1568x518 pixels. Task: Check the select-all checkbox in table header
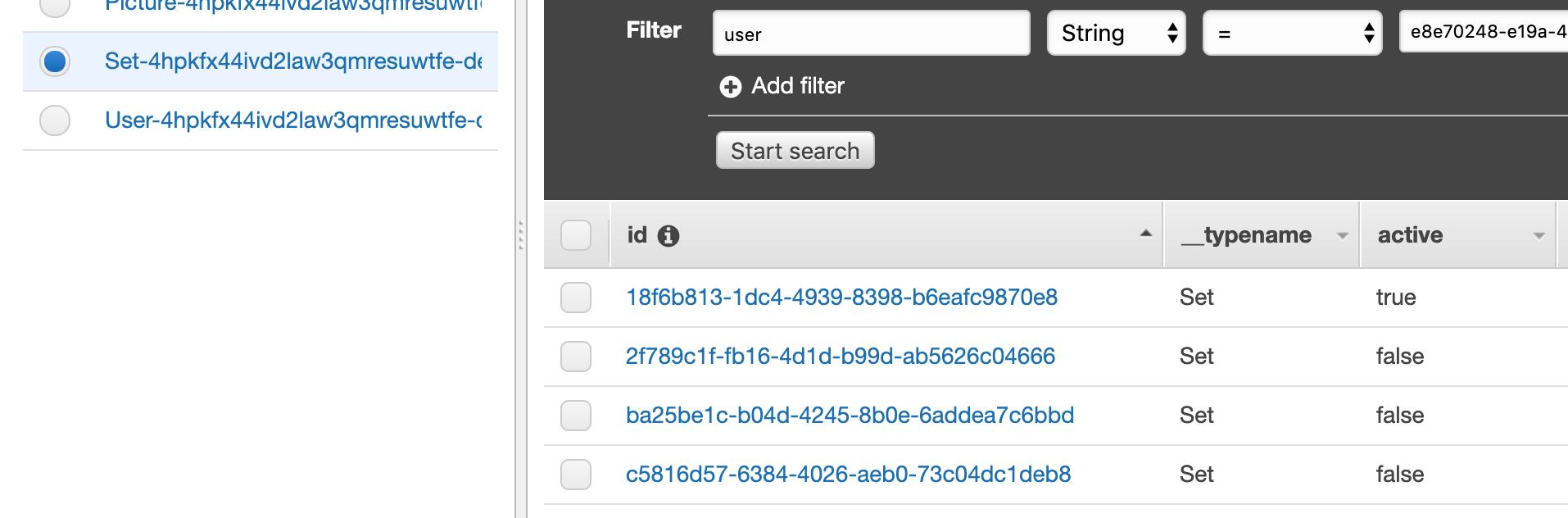(576, 235)
